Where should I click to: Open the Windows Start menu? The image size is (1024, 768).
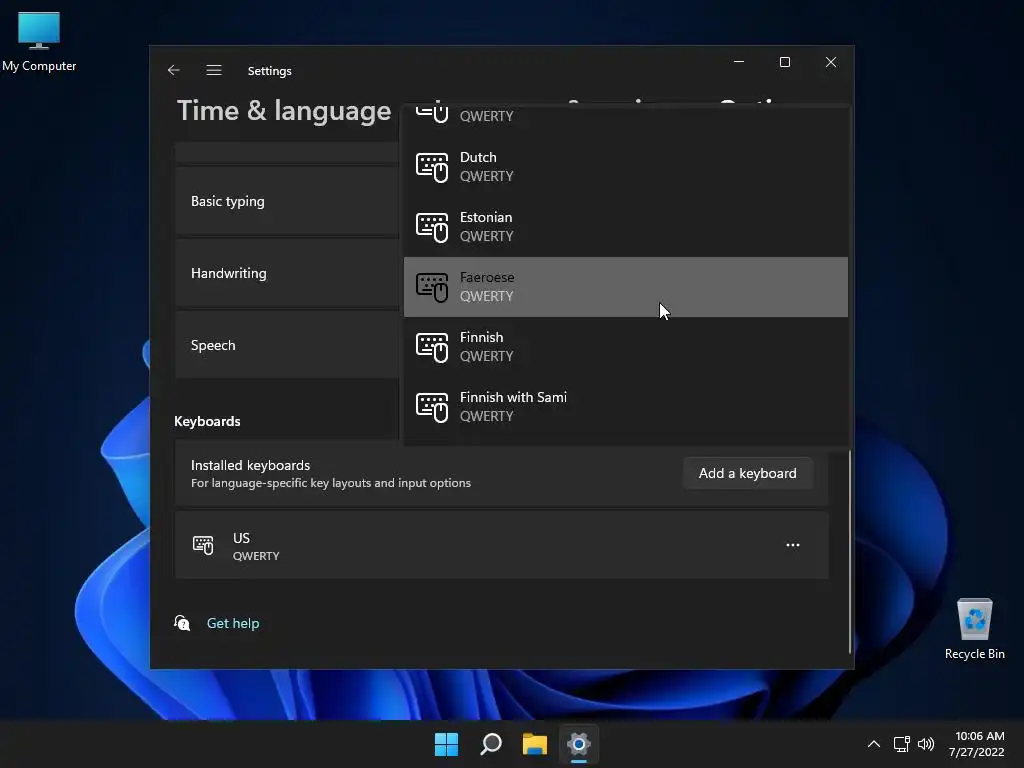(x=447, y=744)
